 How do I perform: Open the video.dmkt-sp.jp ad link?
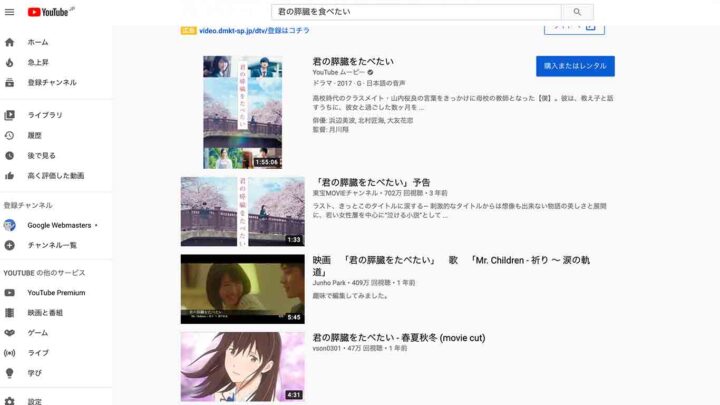254,30
